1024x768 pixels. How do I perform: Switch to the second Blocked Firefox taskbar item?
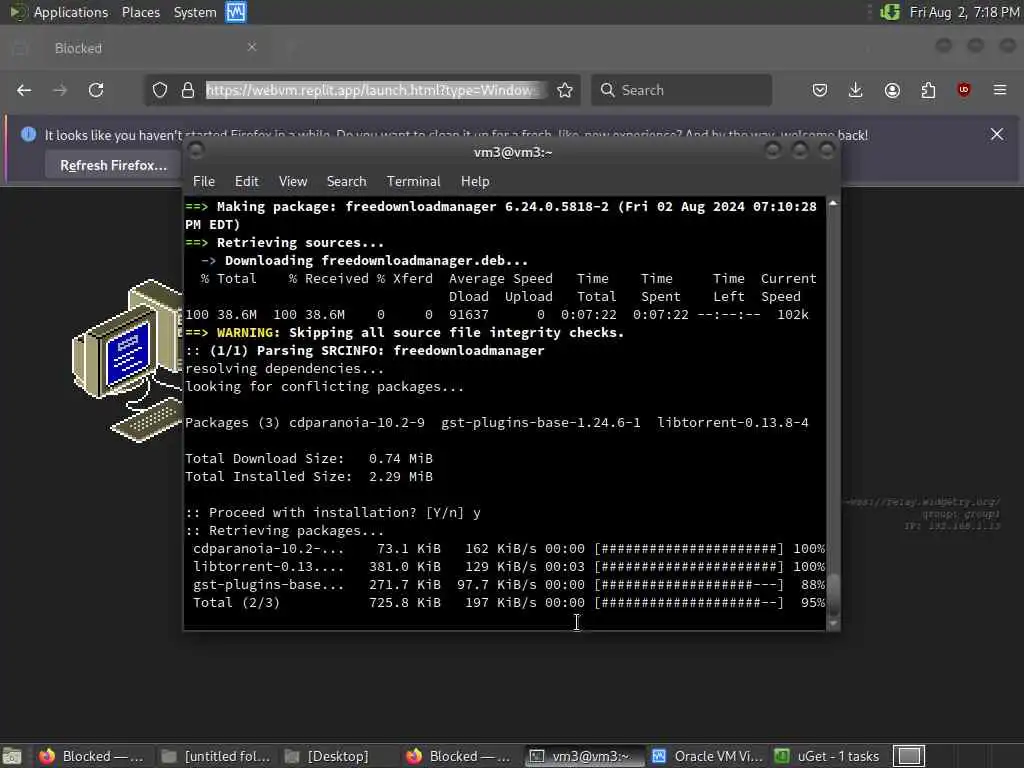click(458, 756)
